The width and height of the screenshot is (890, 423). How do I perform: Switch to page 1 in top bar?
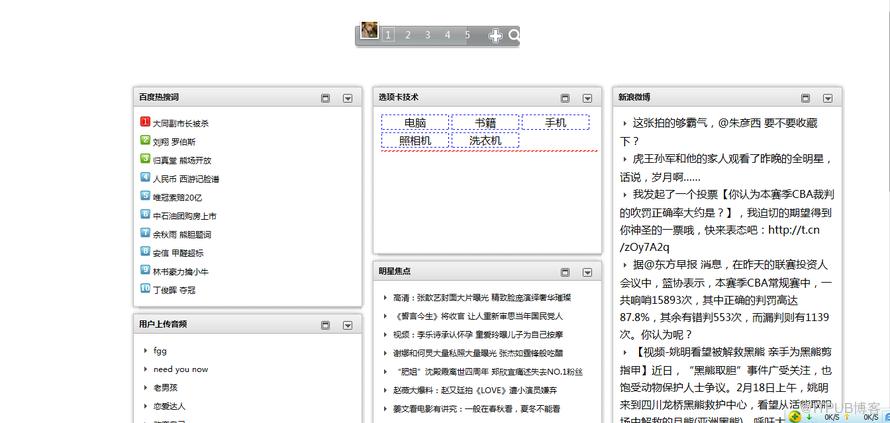388,35
